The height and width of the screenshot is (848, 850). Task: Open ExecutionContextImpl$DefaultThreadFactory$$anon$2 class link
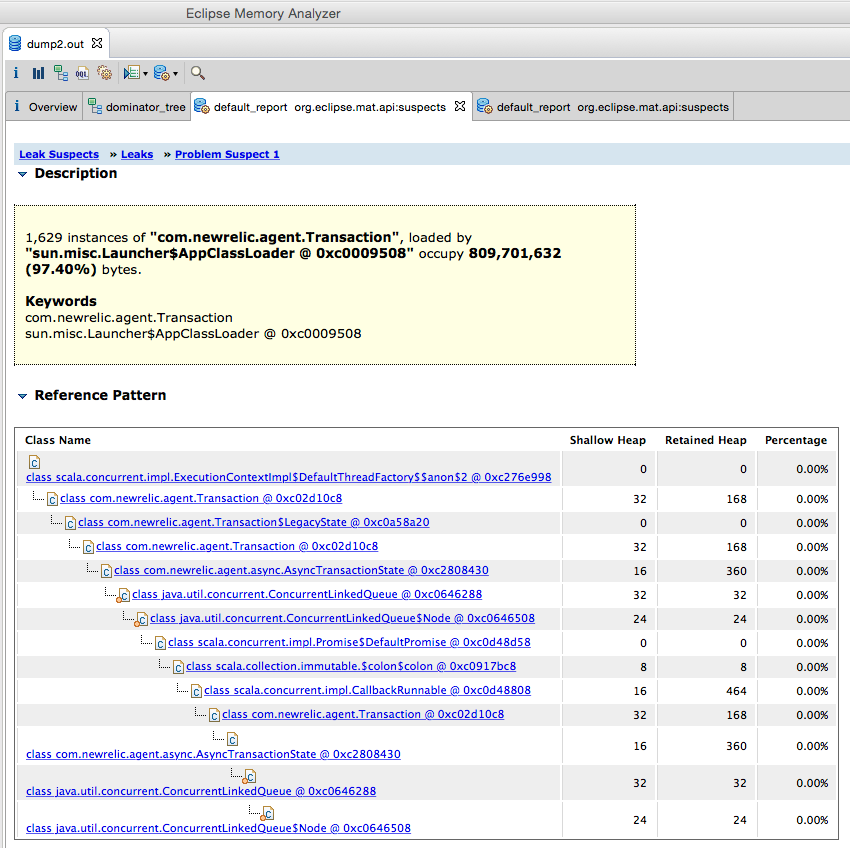(288, 477)
